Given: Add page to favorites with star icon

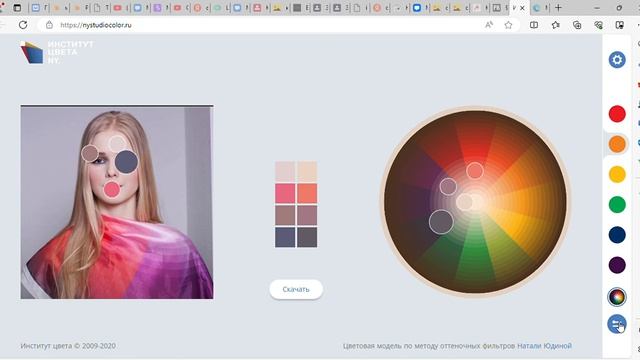Looking at the screenshot, I should click(x=508, y=25).
